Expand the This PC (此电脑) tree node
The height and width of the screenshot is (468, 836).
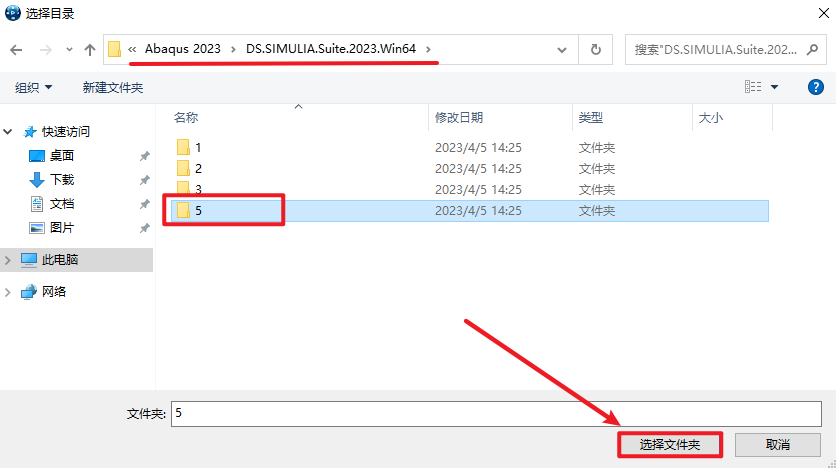click(x=9, y=260)
